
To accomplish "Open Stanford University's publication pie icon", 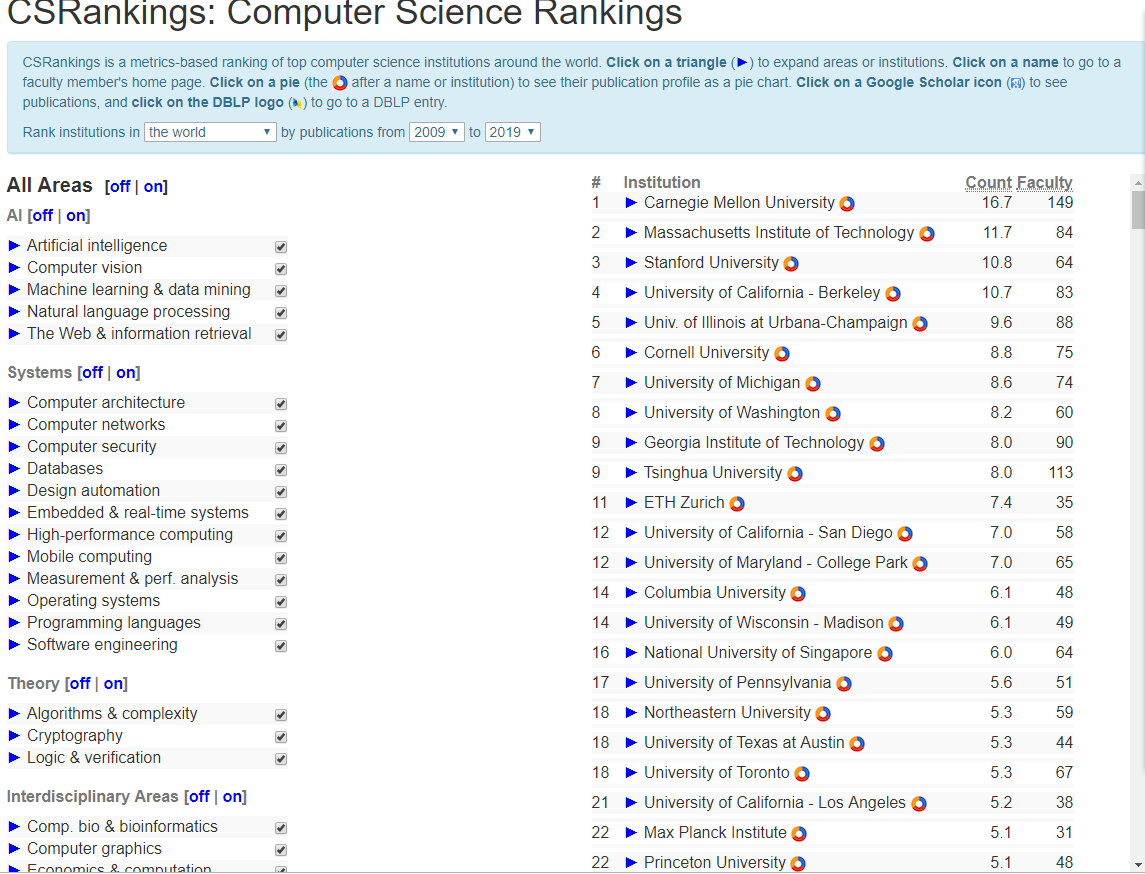I will pos(791,264).
